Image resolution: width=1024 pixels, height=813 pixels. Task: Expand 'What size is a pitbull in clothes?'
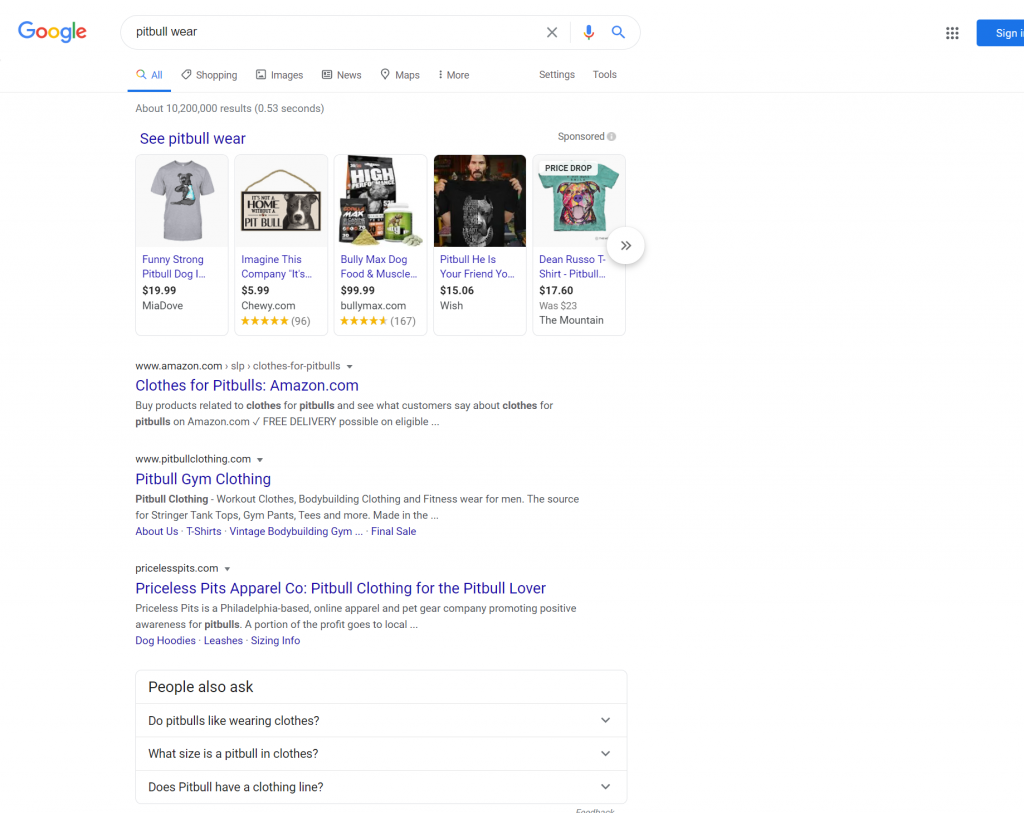[x=381, y=754]
